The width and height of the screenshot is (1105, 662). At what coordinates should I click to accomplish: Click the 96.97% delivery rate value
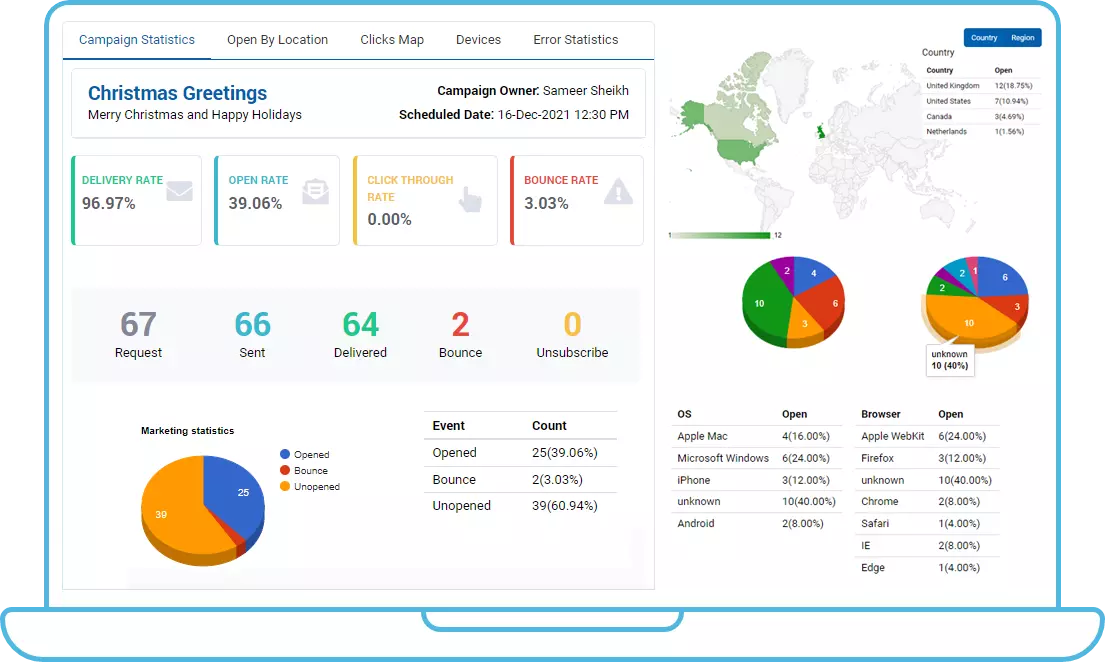(109, 204)
